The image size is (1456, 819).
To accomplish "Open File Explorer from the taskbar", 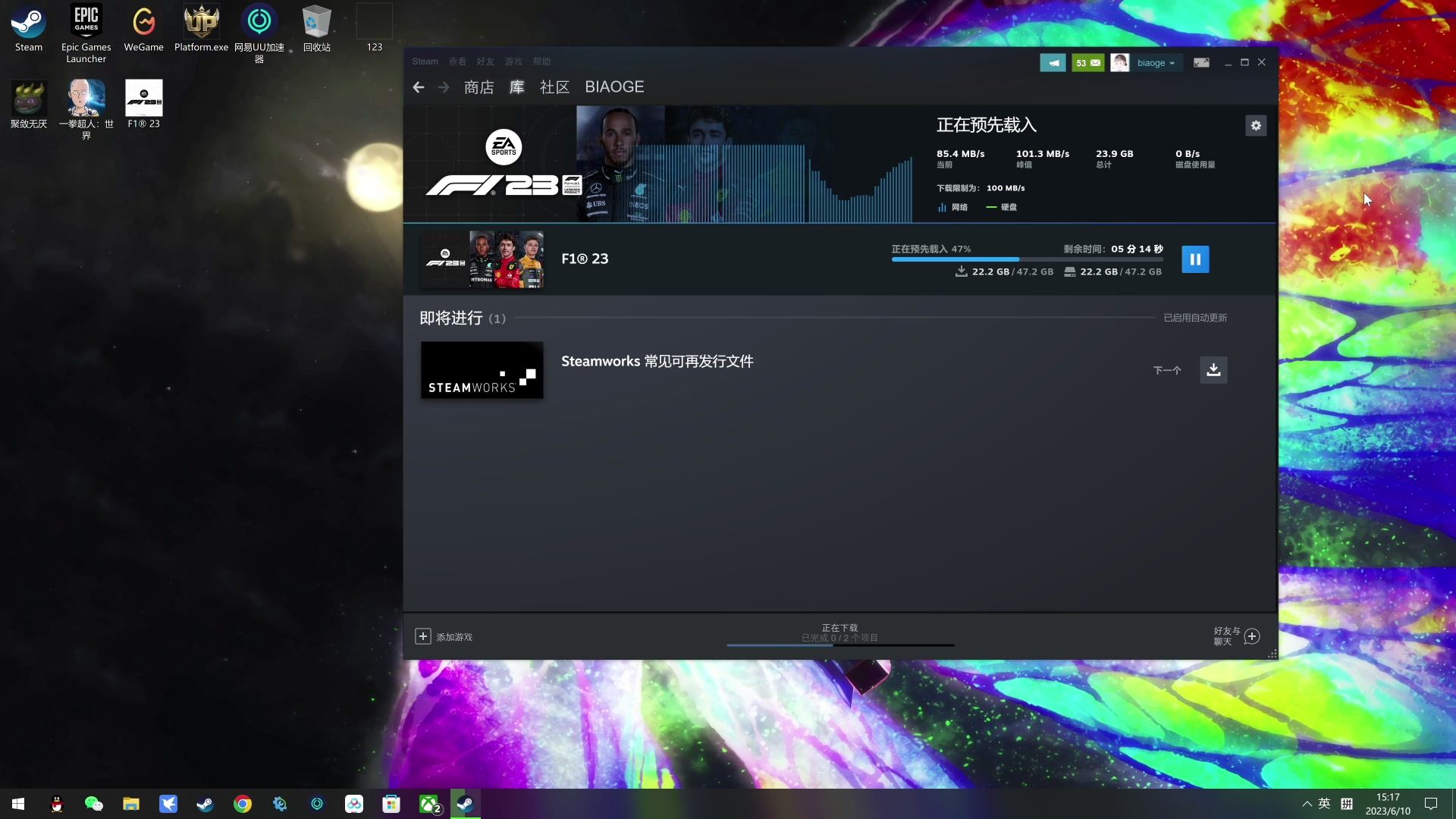I will [x=131, y=804].
